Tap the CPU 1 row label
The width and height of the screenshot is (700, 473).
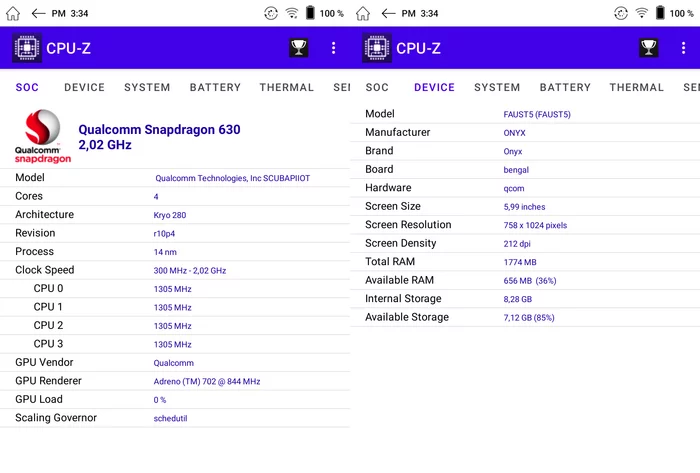[48, 307]
